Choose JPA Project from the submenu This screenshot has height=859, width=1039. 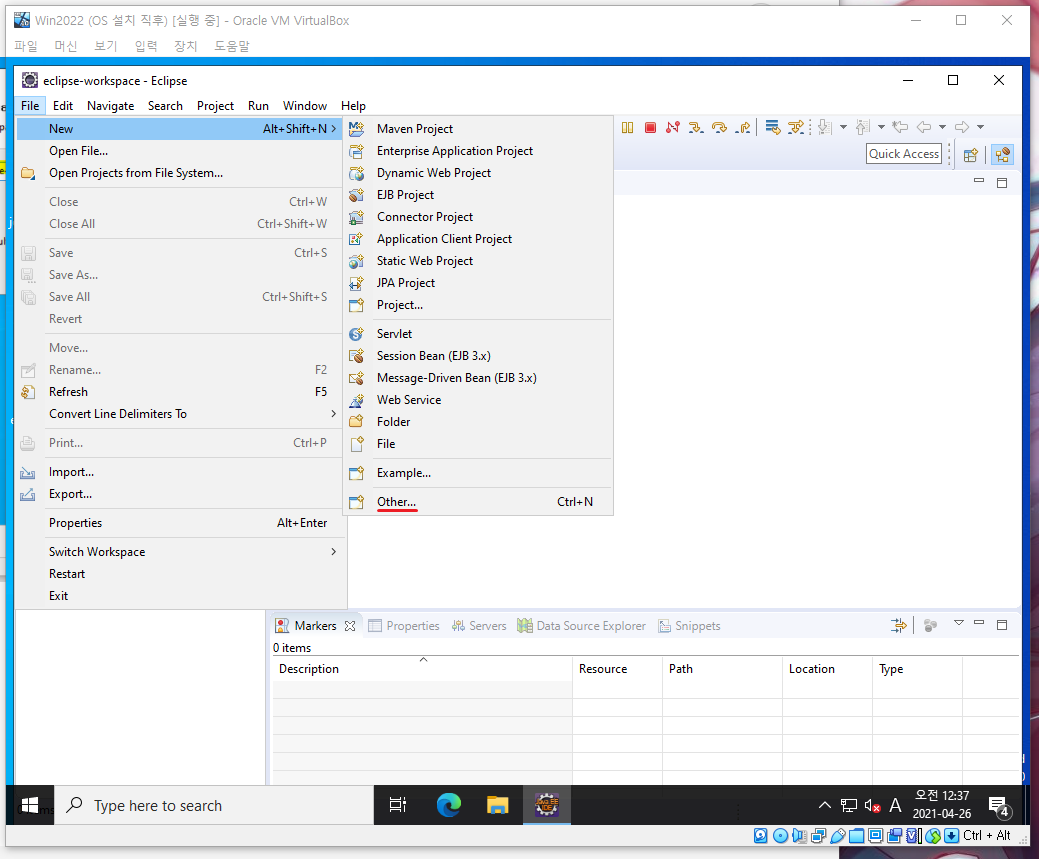pos(478,283)
